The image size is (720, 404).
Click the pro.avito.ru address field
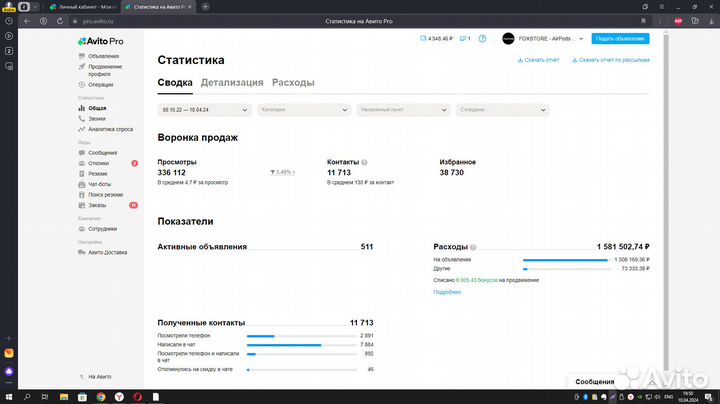(x=98, y=21)
